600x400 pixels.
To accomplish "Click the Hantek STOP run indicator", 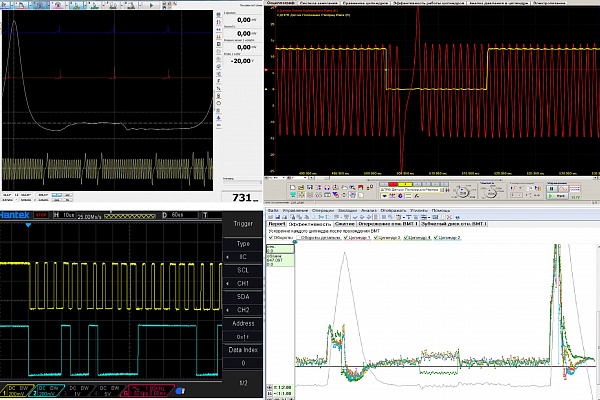I will coord(41,215).
